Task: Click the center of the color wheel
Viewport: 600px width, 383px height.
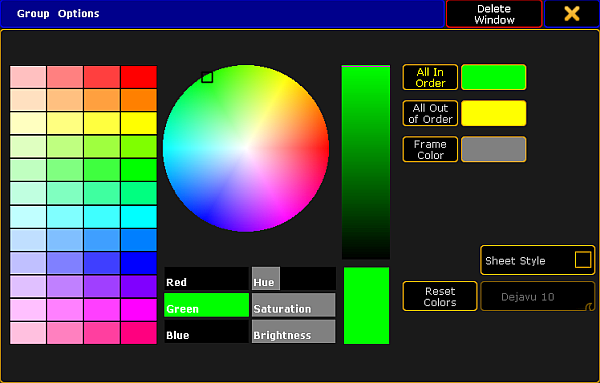Action: [246, 148]
